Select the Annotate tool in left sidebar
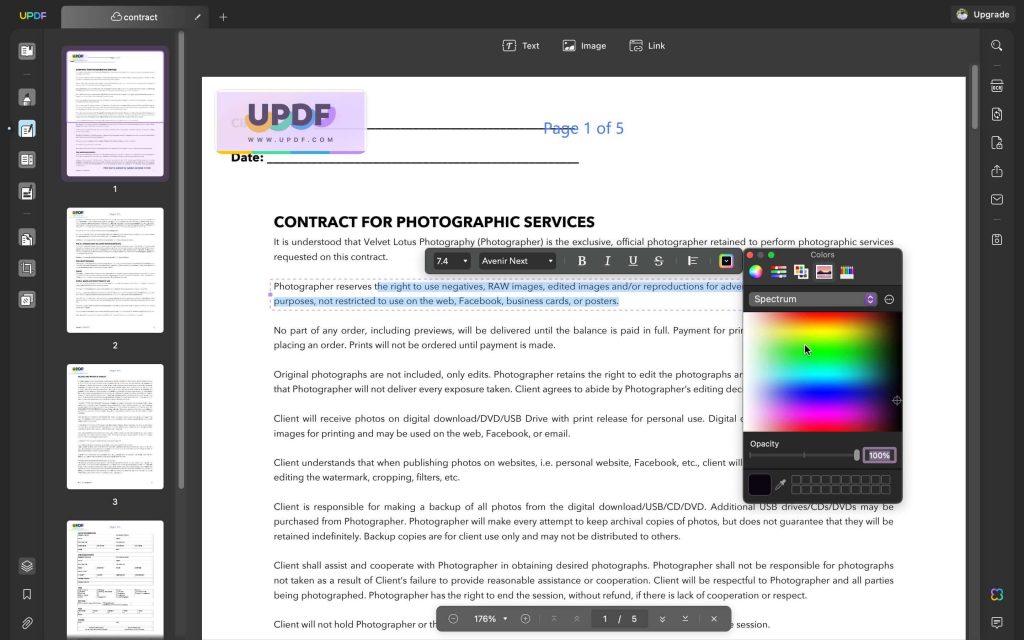This screenshot has width=1024, height=640. tap(28, 96)
